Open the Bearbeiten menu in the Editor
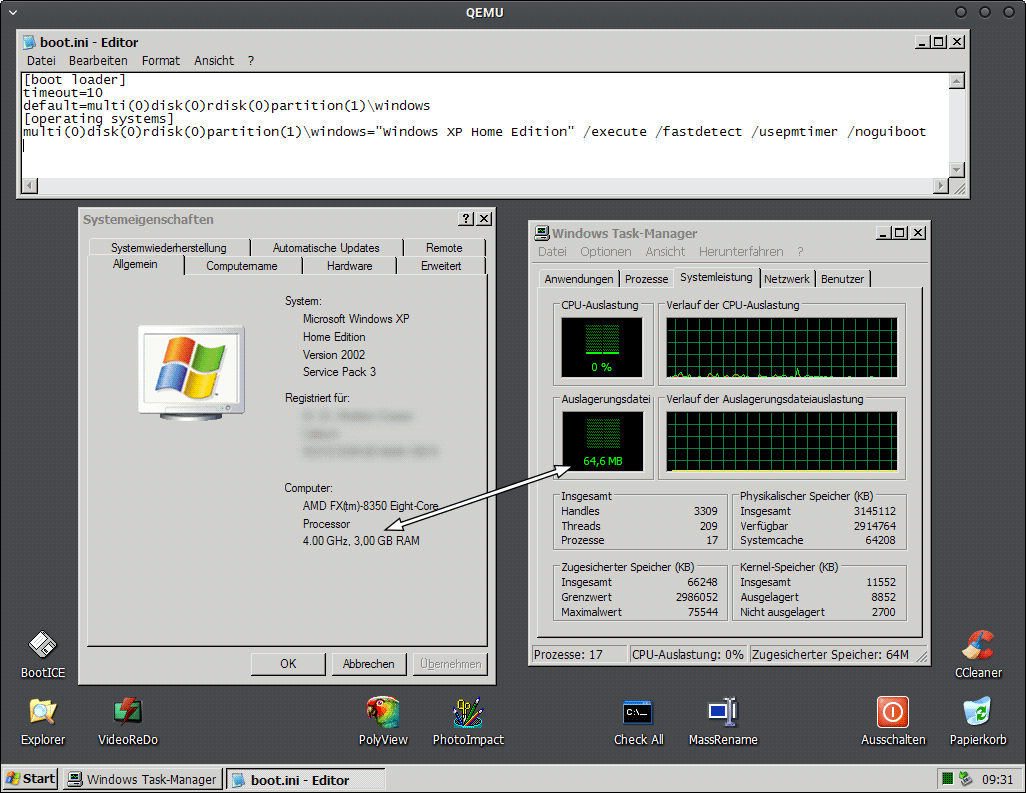1026x793 pixels. [x=98, y=60]
